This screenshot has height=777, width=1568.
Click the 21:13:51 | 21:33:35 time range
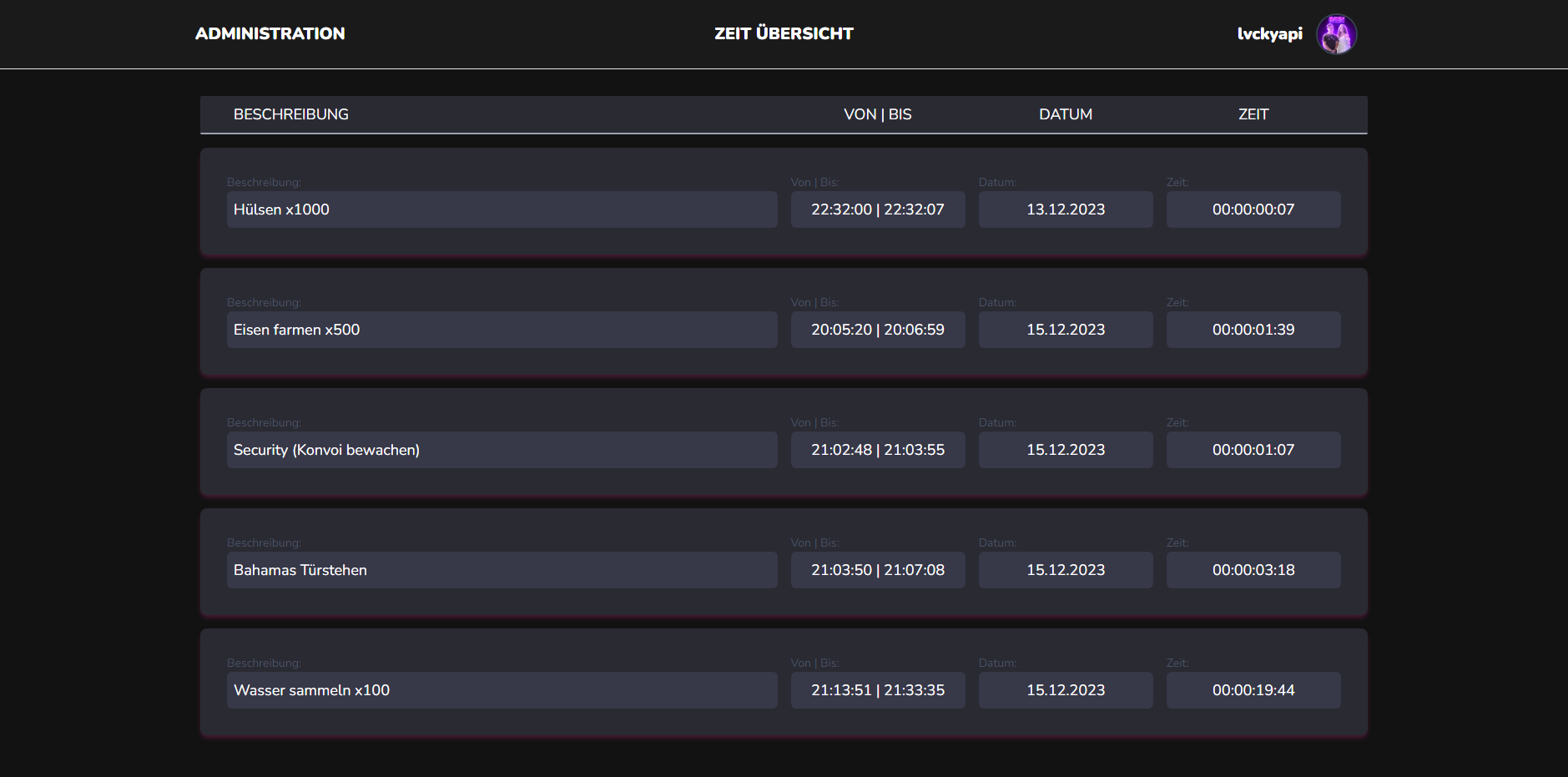pos(877,690)
